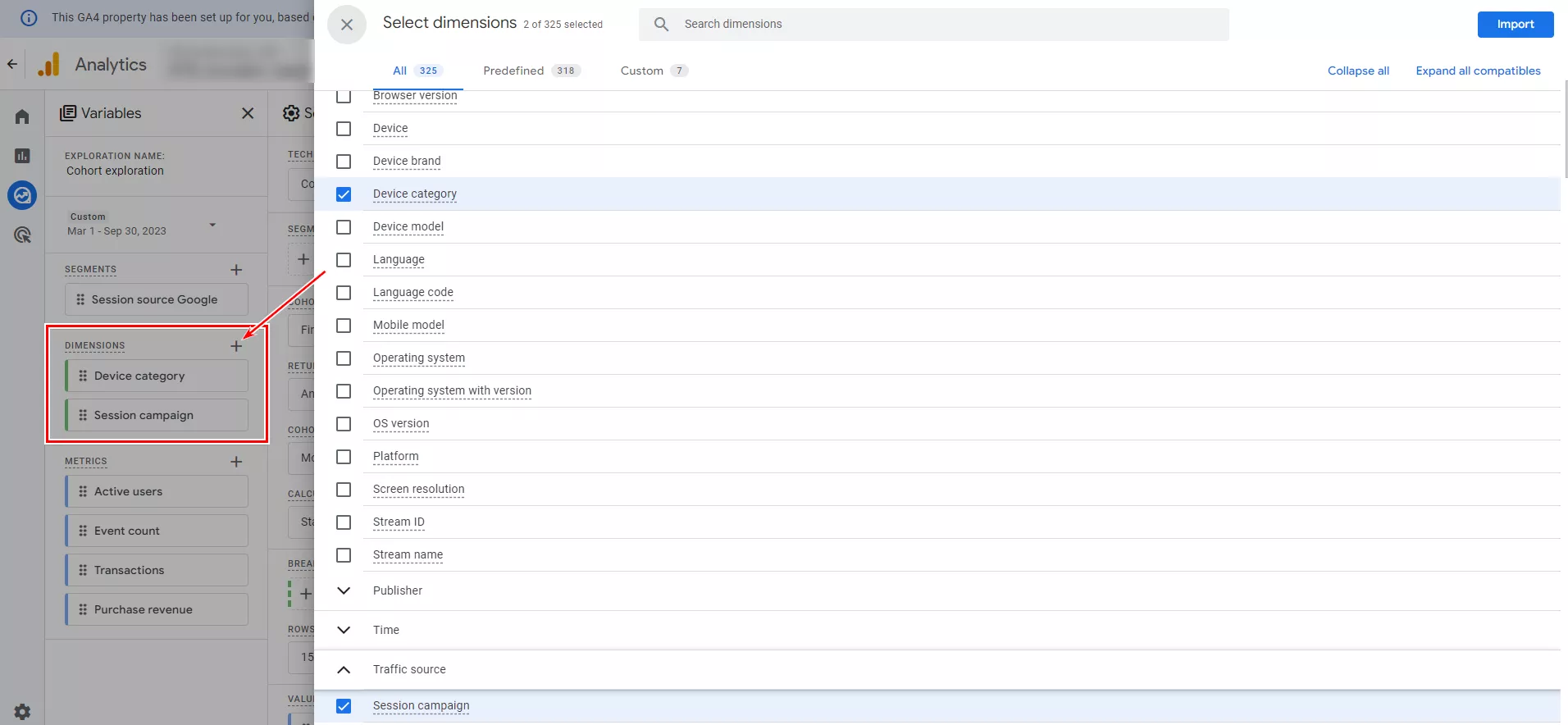1568x725 pixels.
Task: Check the Screen resolution checkbox
Action: pos(344,490)
